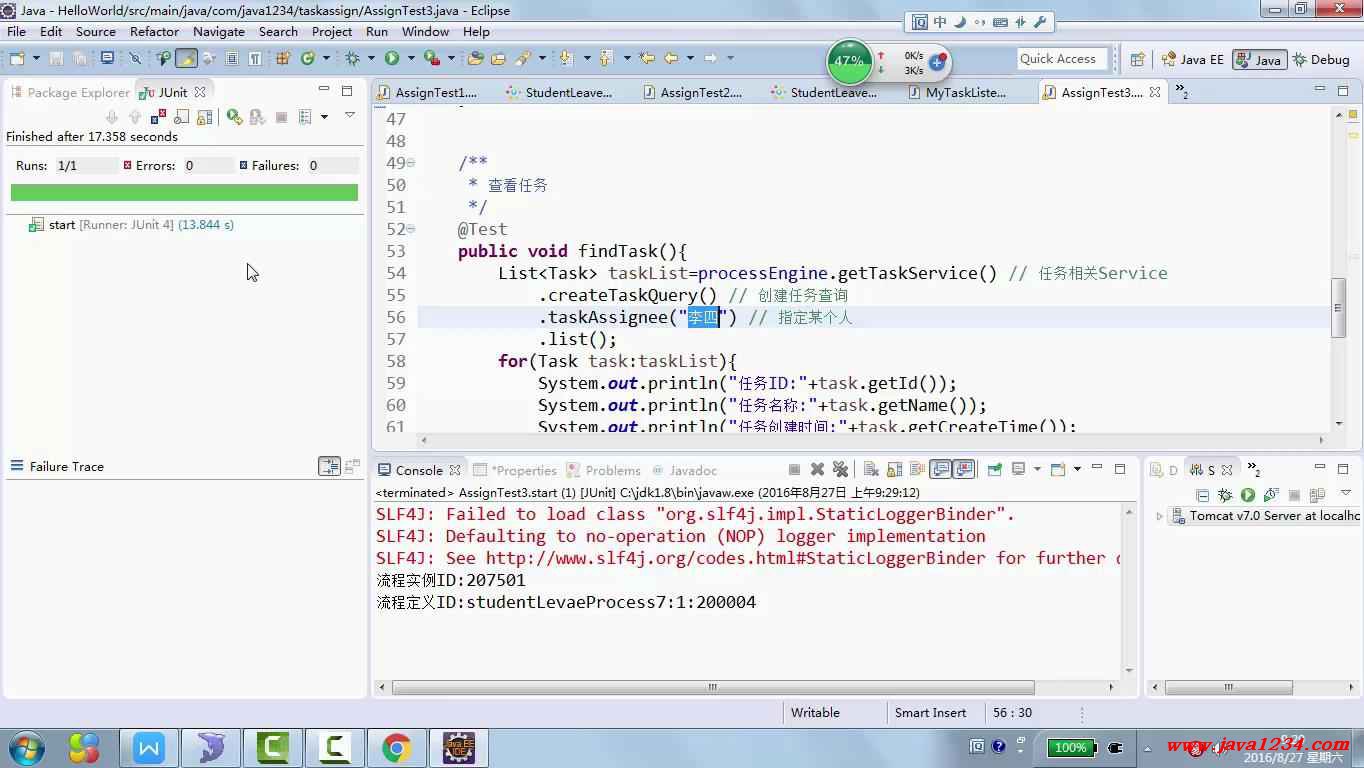Toggle Show Whitespace Characters button
Viewport: 1364px width, 768px height.
pos(255,58)
